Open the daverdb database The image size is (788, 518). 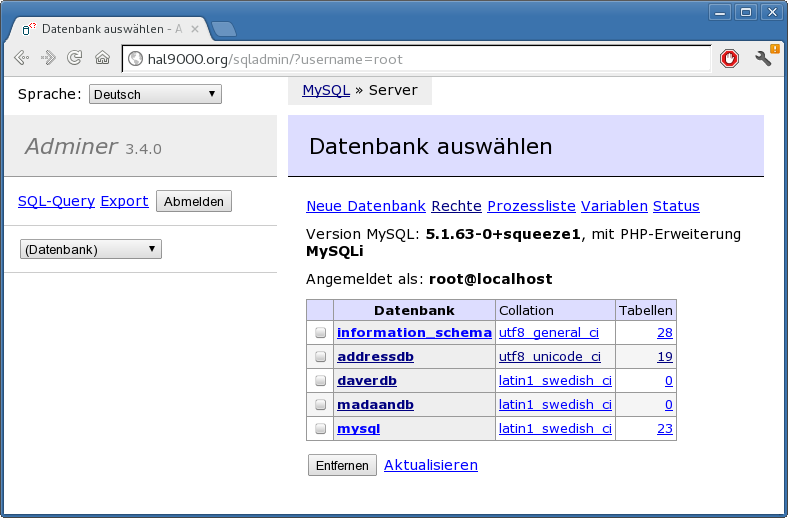click(367, 381)
